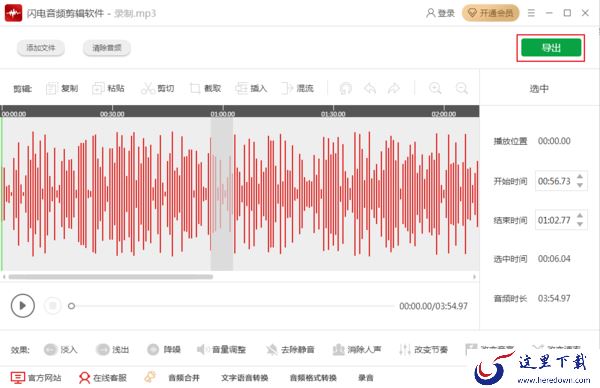
Task: Select the 插入 insert tool
Action: click(251, 88)
